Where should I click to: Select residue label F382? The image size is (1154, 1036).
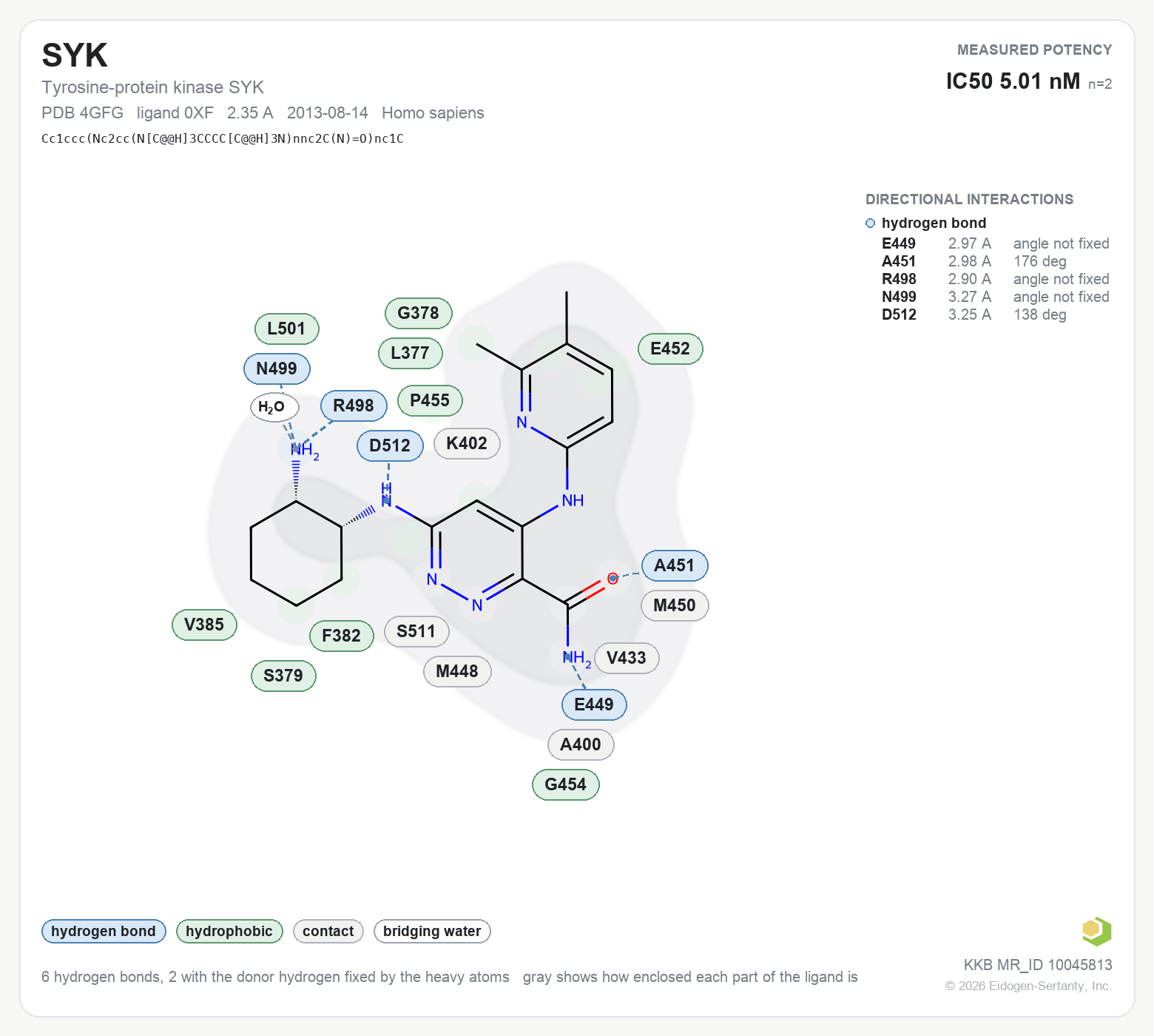click(x=342, y=636)
